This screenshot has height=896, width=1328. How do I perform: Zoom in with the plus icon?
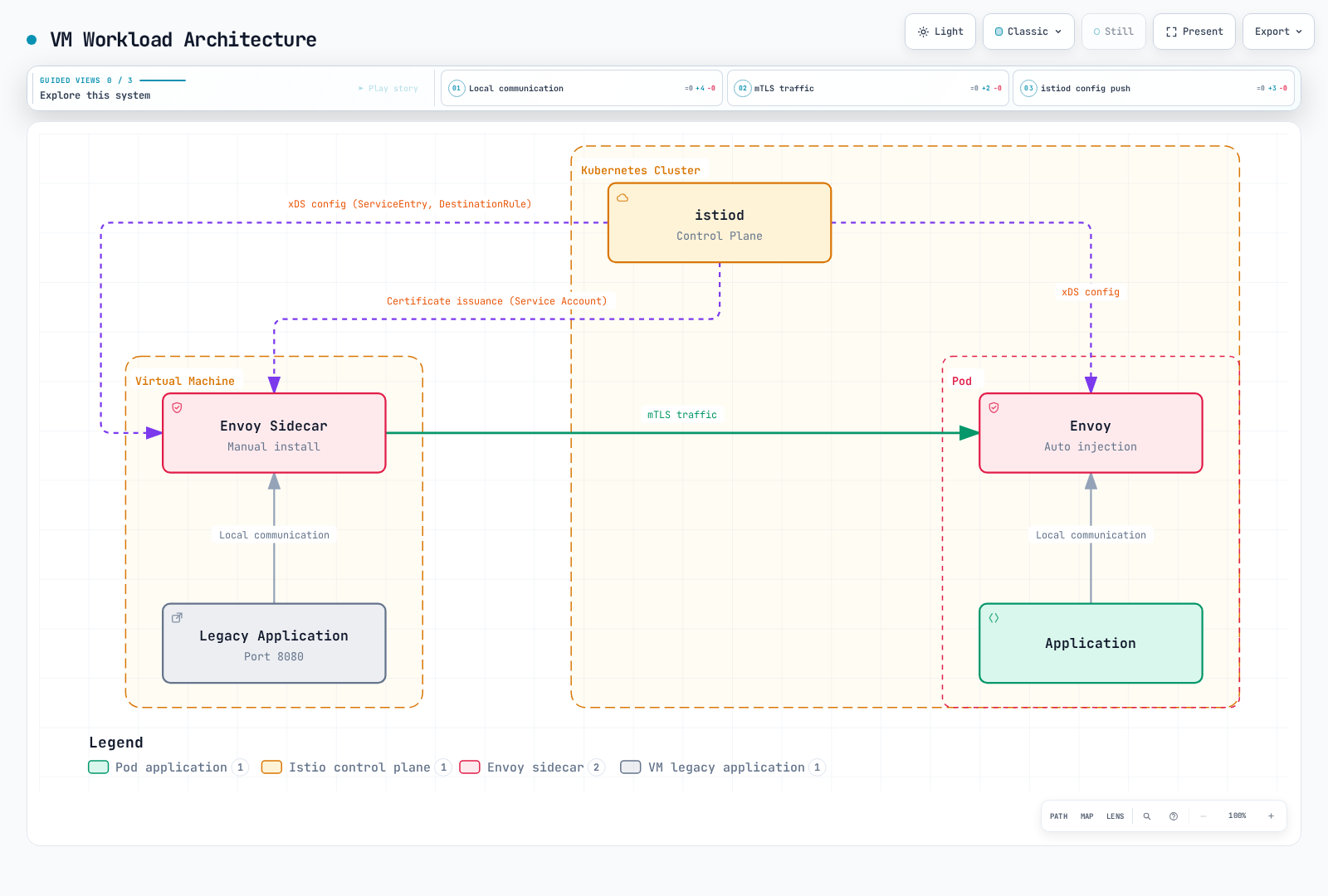[1271, 816]
